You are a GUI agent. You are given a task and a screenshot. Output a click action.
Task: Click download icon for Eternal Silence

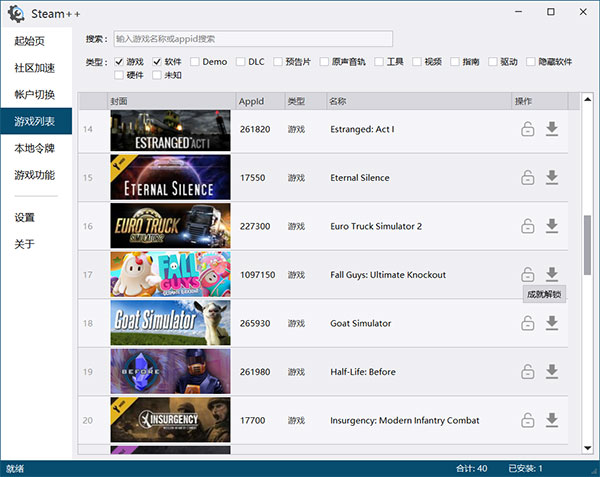[x=551, y=178]
